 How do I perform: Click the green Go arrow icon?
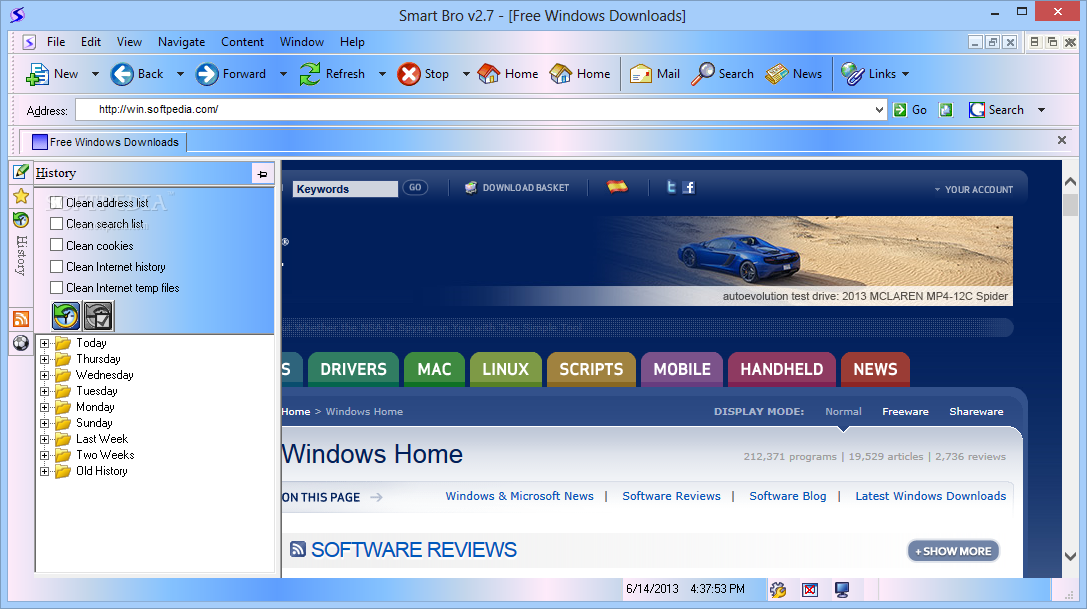tap(900, 110)
